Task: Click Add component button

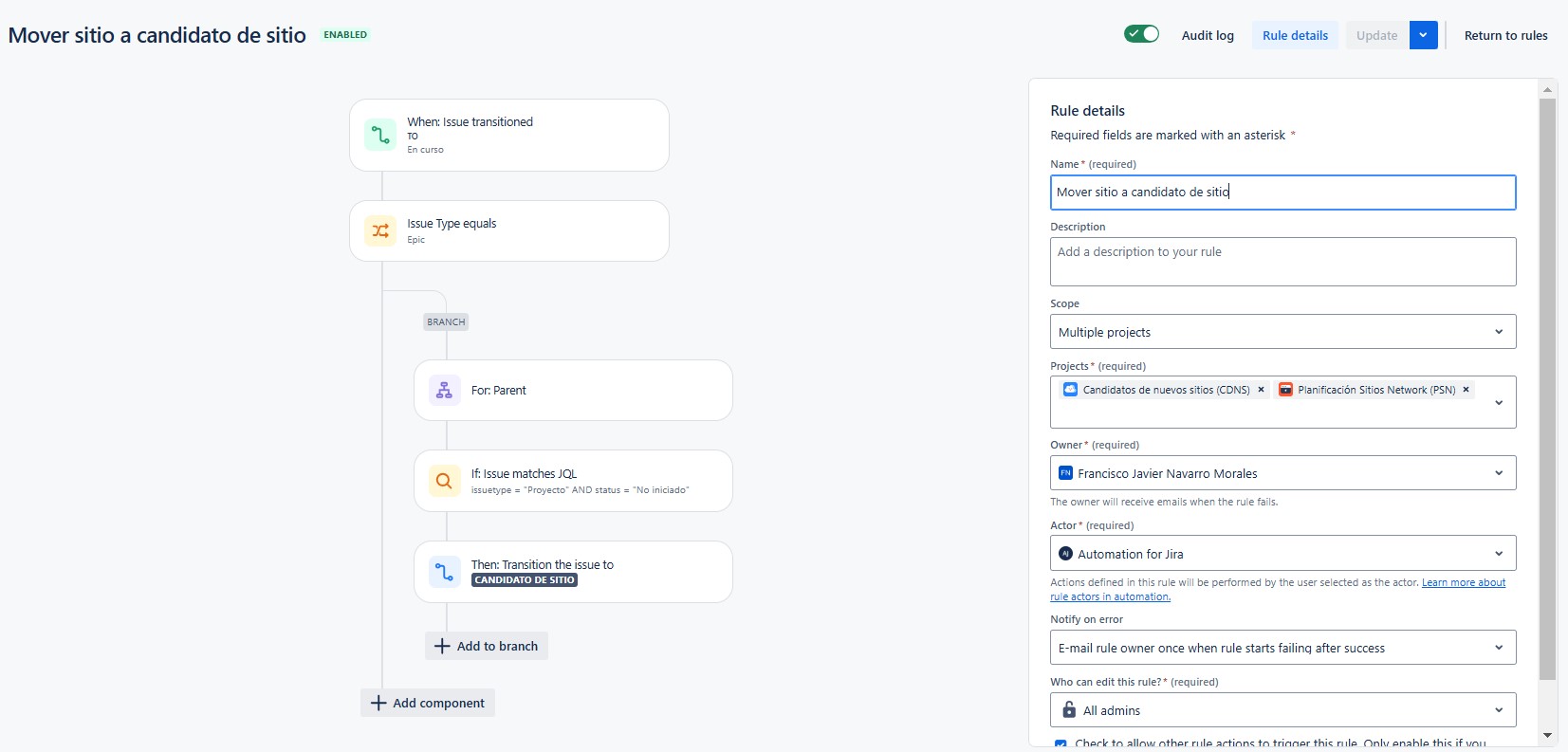Action: pyautogui.click(x=428, y=703)
